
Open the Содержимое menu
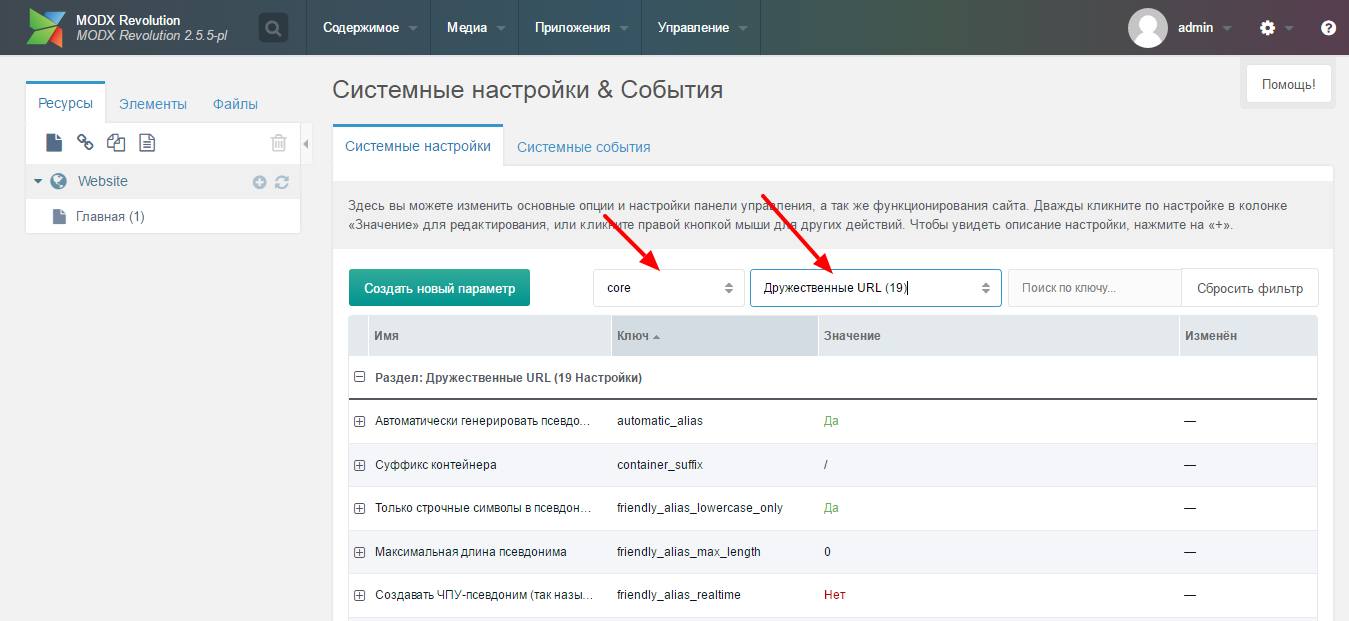click(x=370, y=28)
